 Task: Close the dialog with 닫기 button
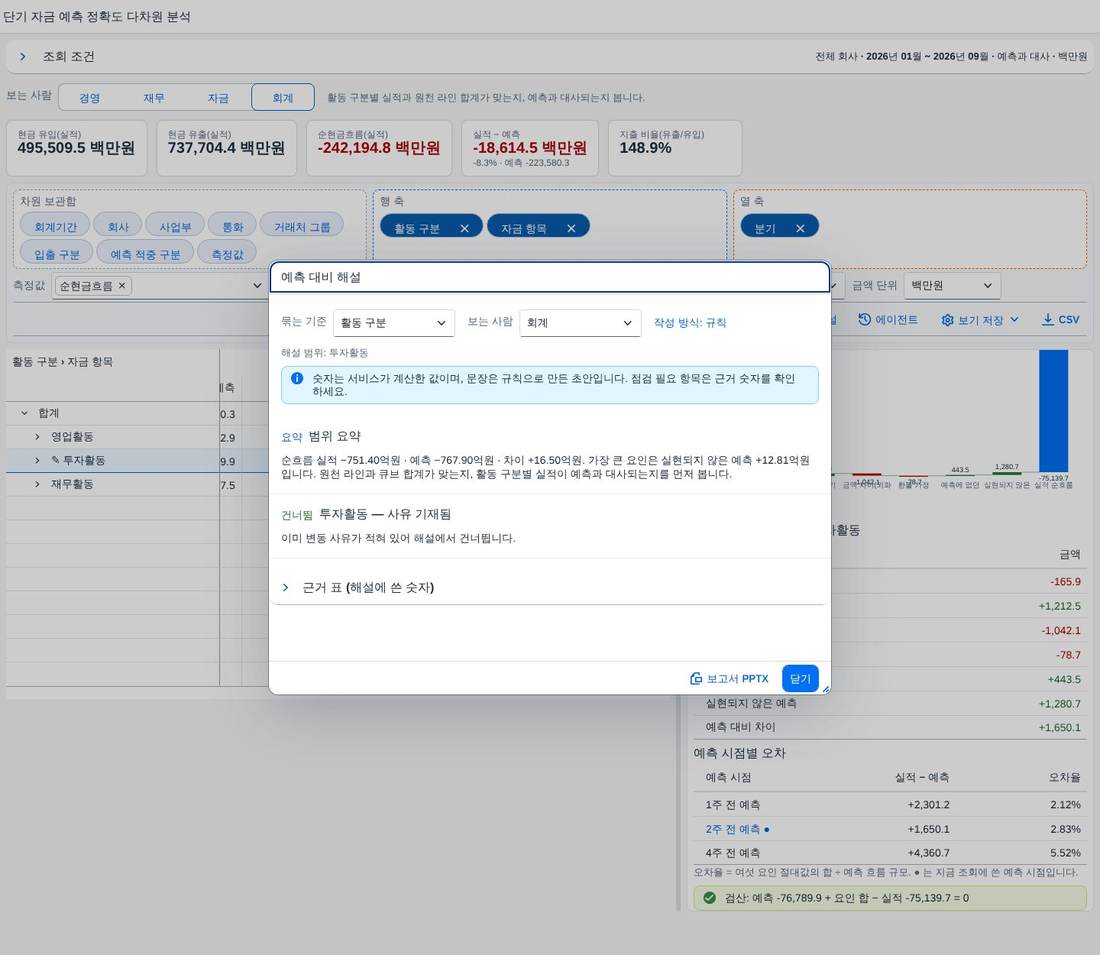point(800,679)
